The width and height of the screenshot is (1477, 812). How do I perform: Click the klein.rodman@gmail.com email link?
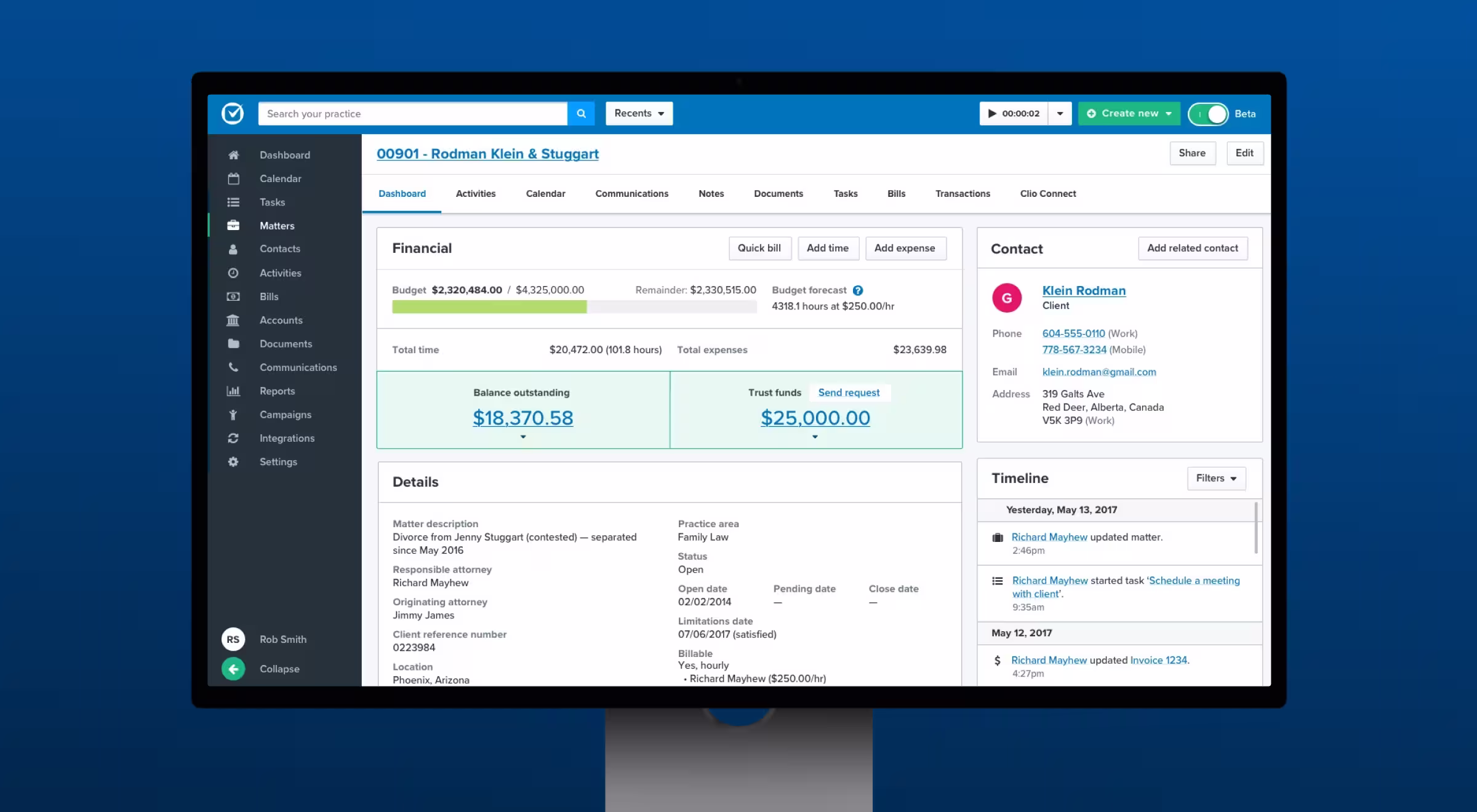pyautogui.click(x=1099, y=372)
